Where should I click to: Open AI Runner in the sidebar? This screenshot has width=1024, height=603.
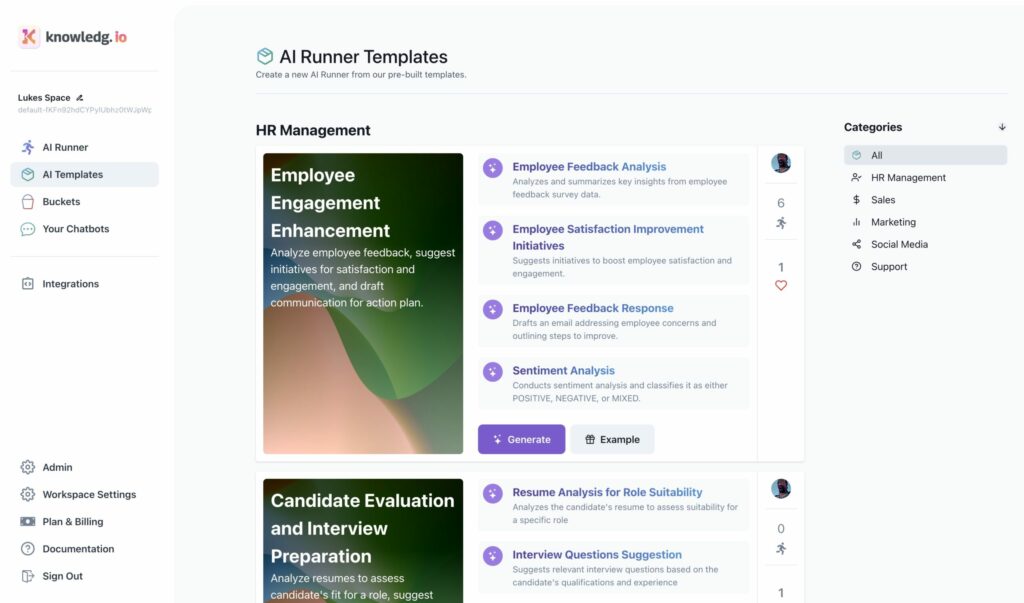[65, 147]
